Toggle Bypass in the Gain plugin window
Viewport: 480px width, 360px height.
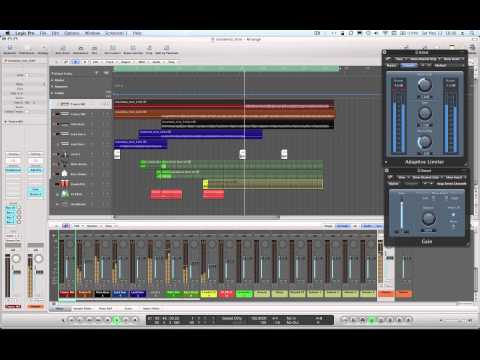click(394, 184)
